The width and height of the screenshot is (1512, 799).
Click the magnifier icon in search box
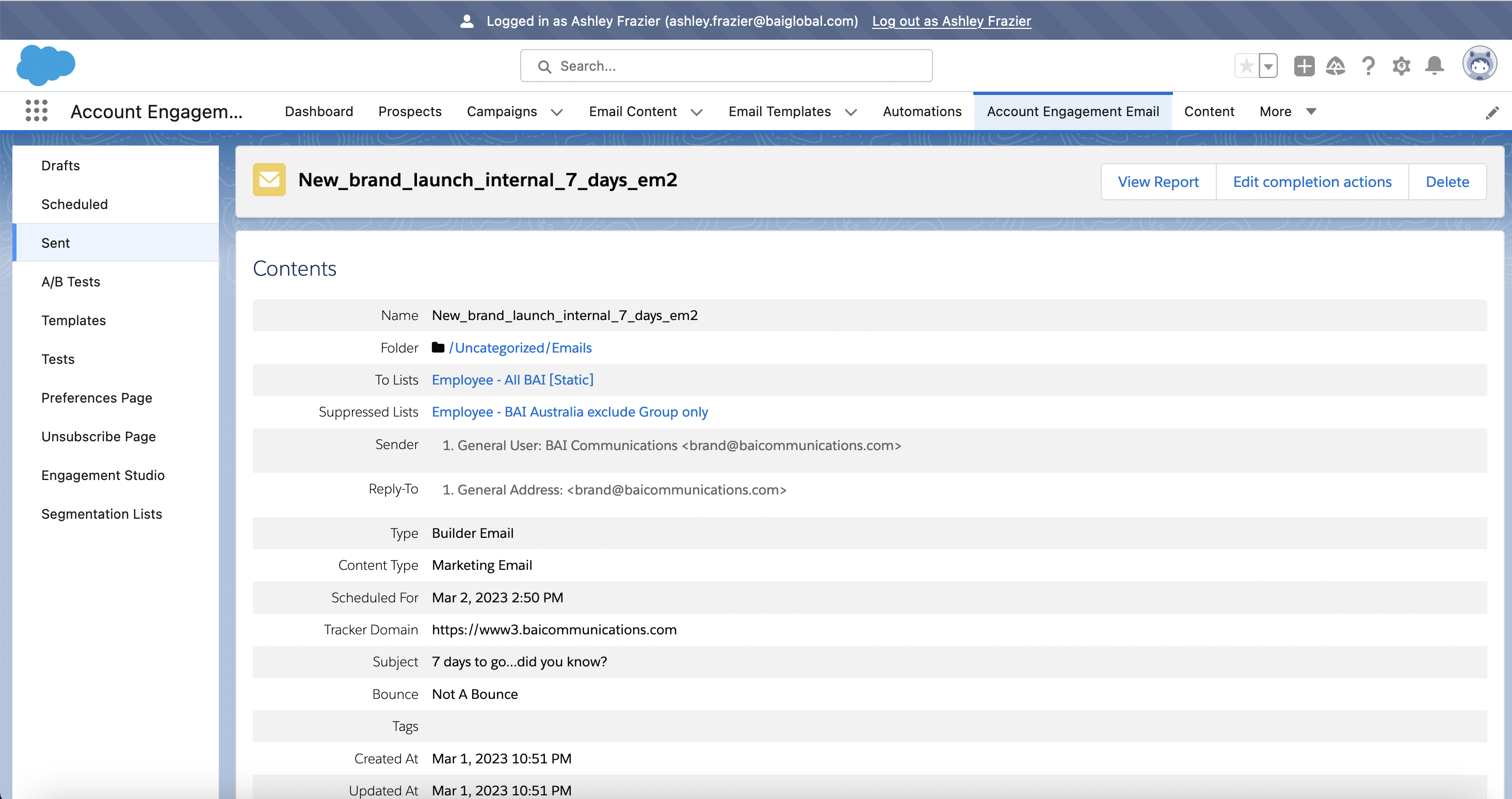(544, 67)
